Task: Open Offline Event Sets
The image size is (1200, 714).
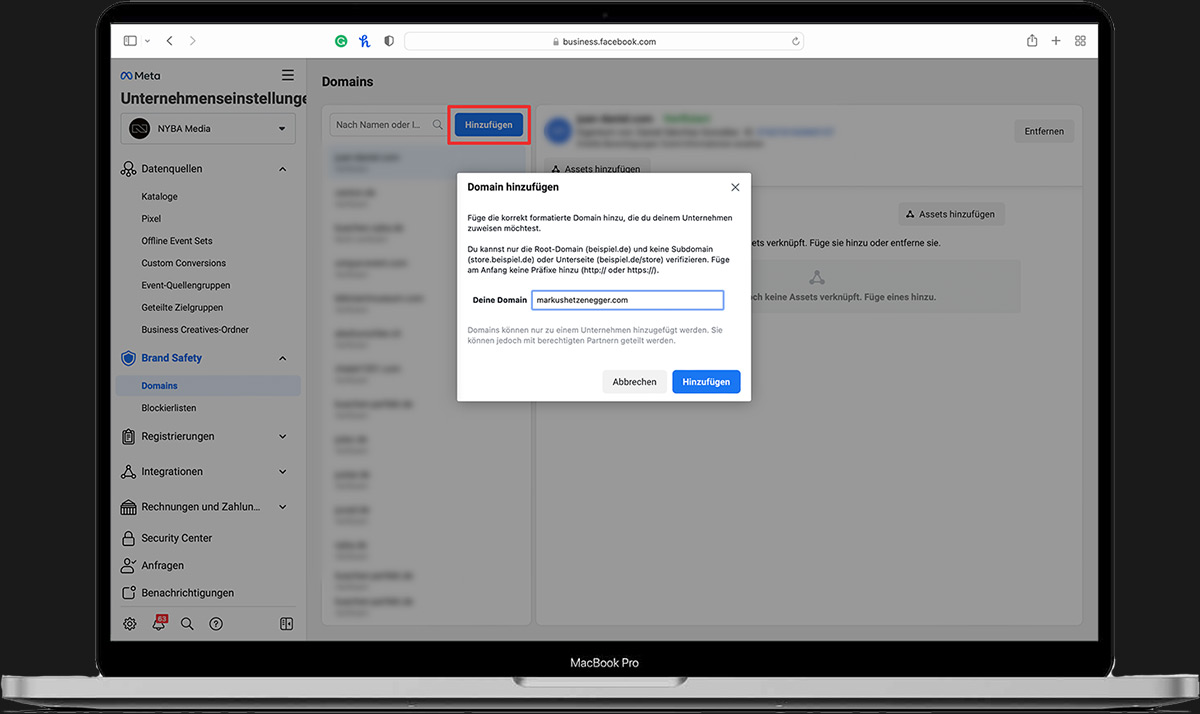Action: click(177, 241)
